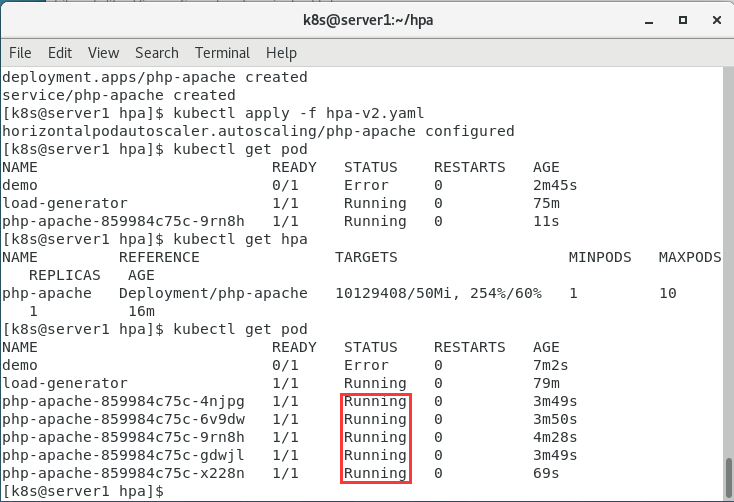Click text 'service/php-apache created'

coord(119,95)
